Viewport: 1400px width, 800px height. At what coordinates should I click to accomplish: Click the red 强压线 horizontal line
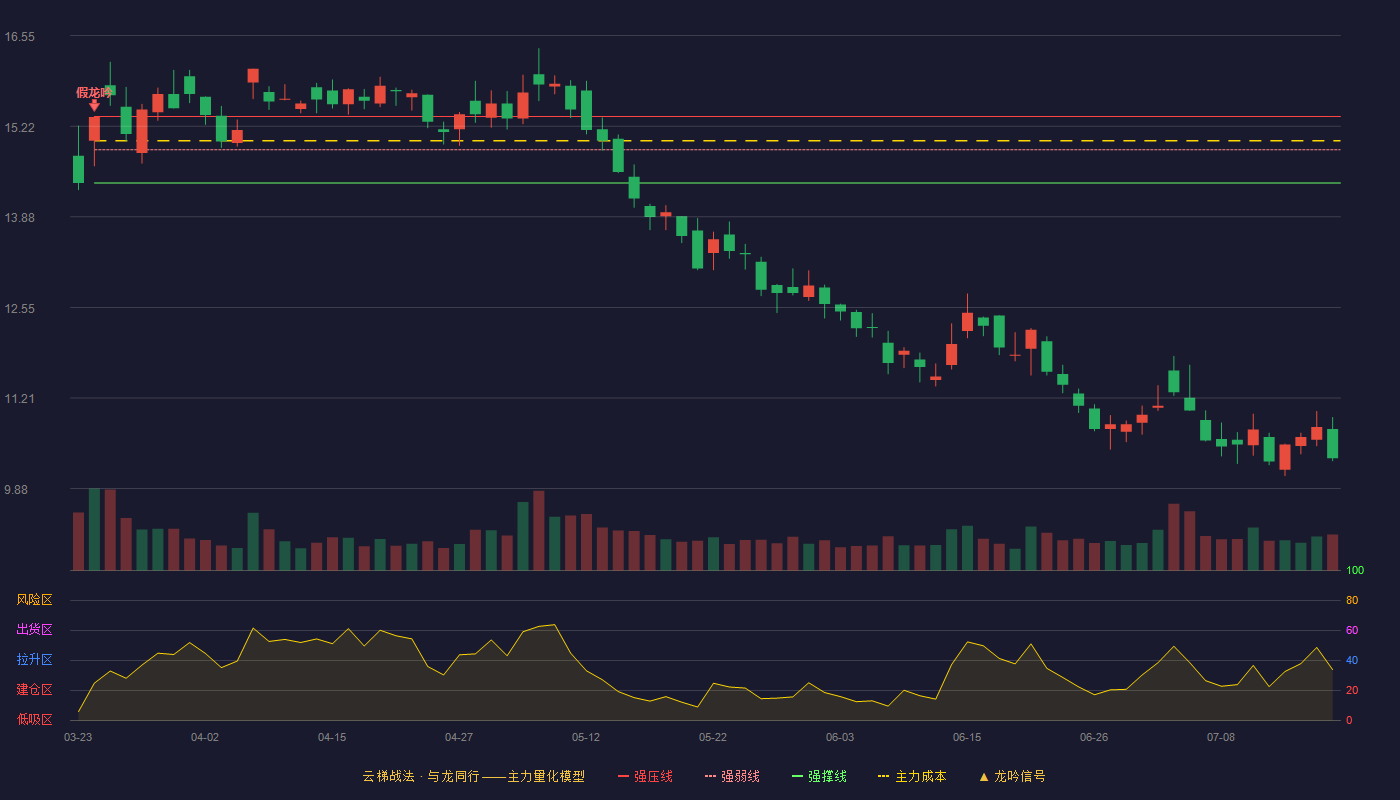(717, 117)
